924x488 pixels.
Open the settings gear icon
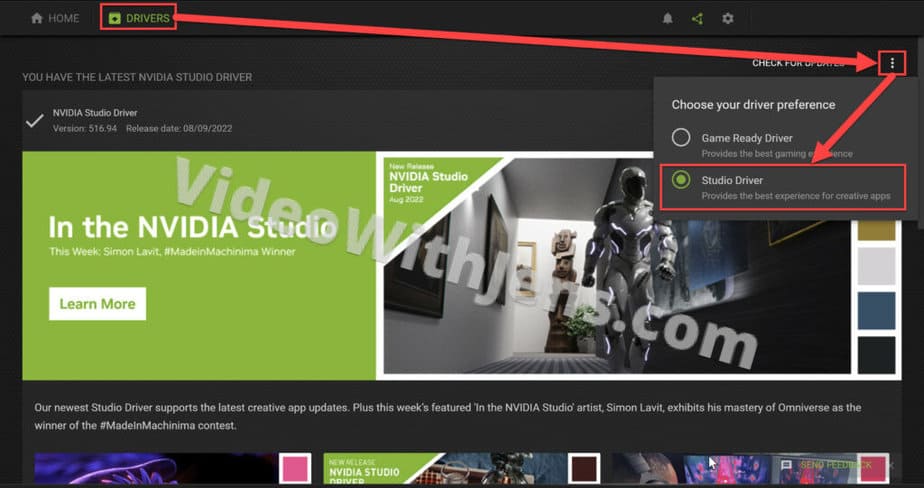[x=728, y=19]
